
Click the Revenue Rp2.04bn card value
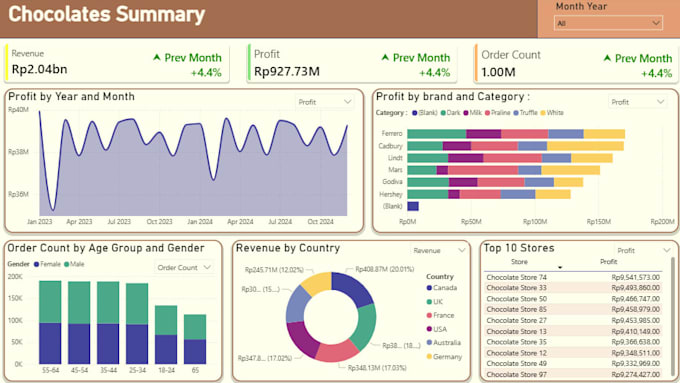click(x=39, y=69)
